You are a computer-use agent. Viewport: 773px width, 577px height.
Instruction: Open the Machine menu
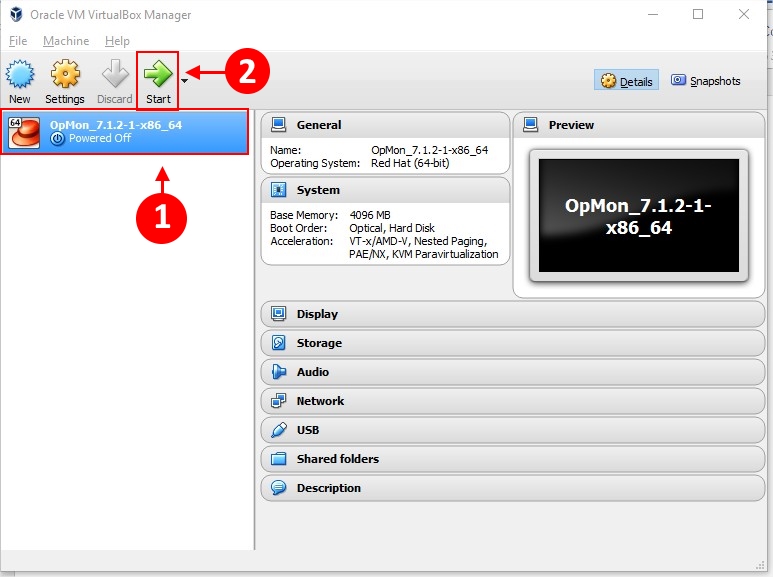click(66, 41)
